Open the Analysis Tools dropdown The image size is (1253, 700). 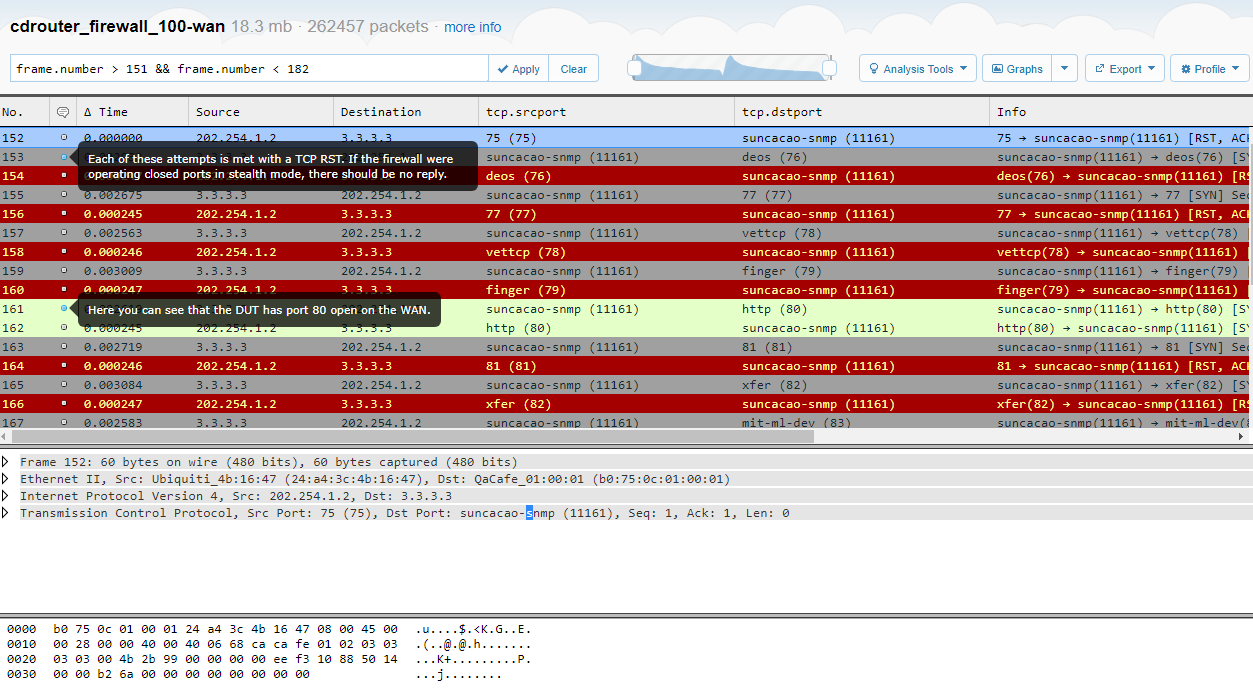[917, 69]
